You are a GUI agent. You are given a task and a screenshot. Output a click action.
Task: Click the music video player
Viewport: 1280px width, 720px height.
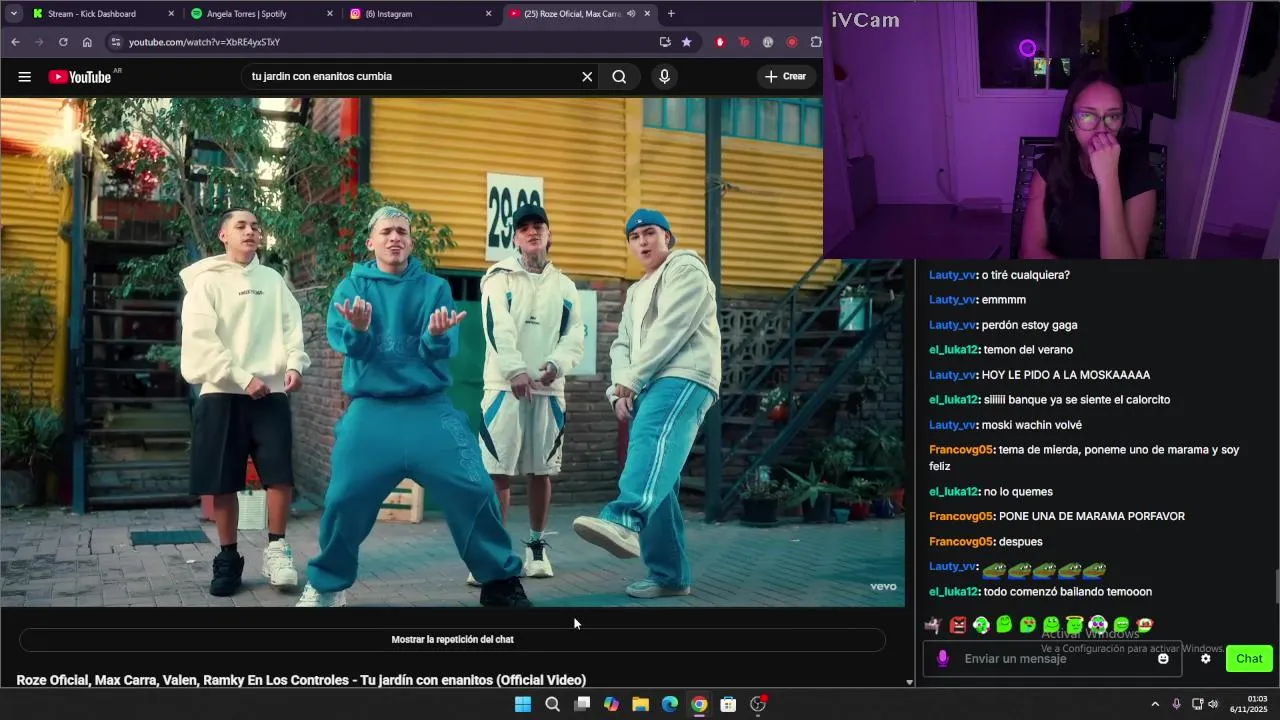452,352
